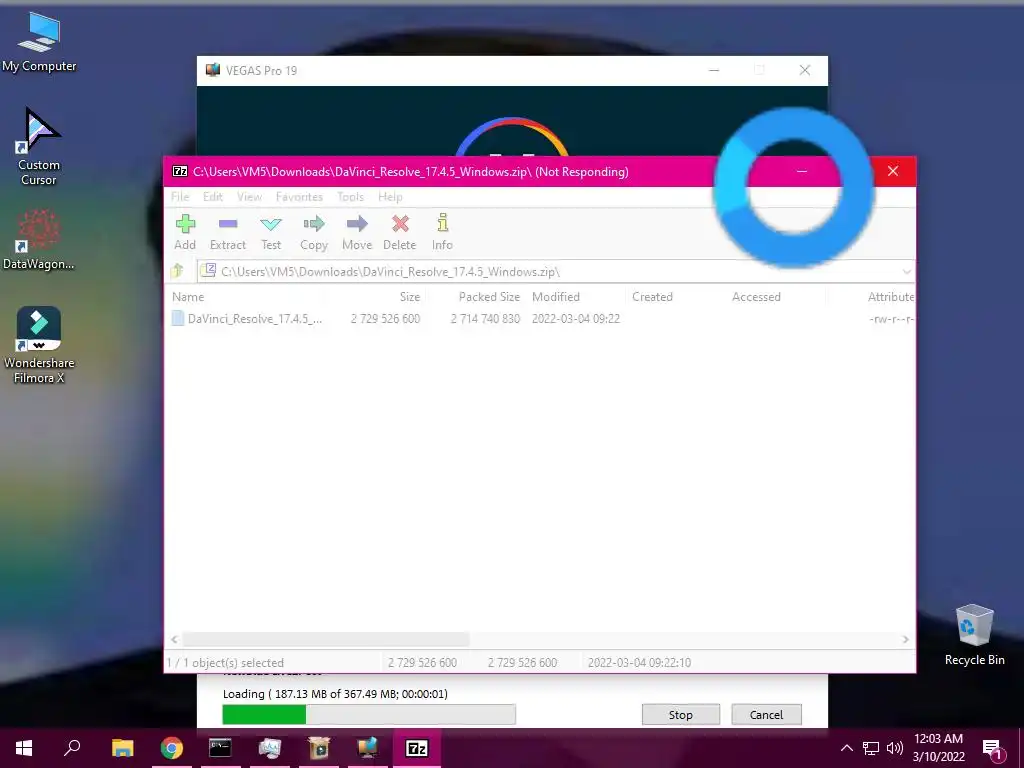Click the 2 729 526 600 size cell
1024x768 pixels.
tap(385, 319)
